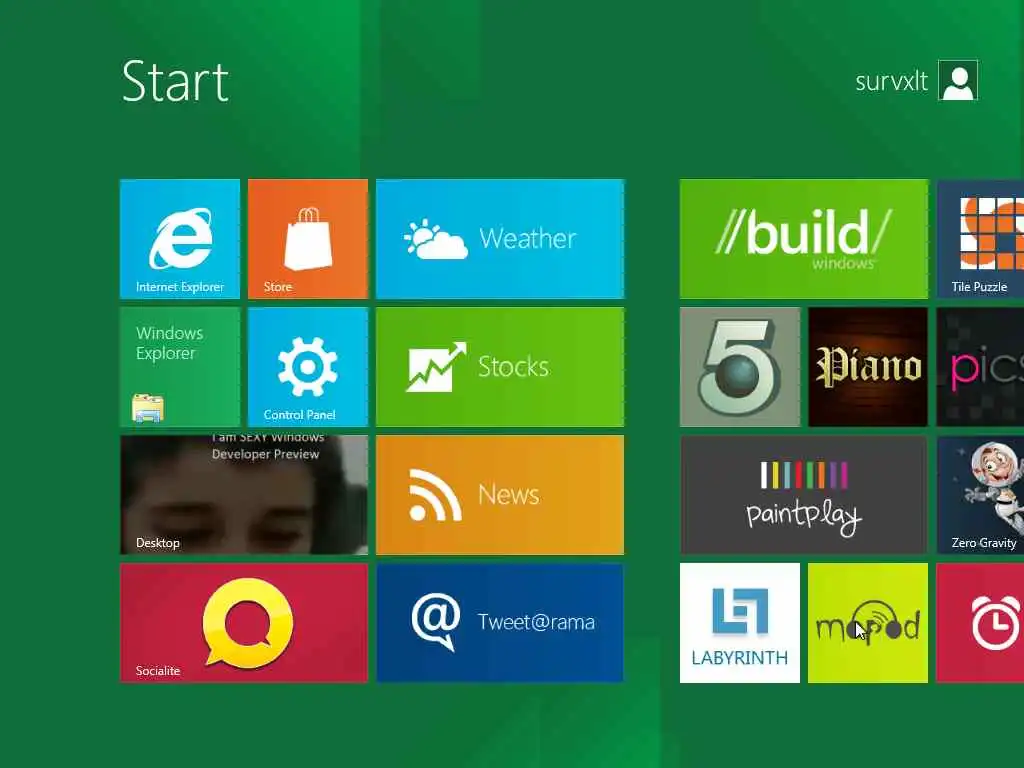
Task: Launch the Tile Puzzle game
Action: (x=980, y=239)
